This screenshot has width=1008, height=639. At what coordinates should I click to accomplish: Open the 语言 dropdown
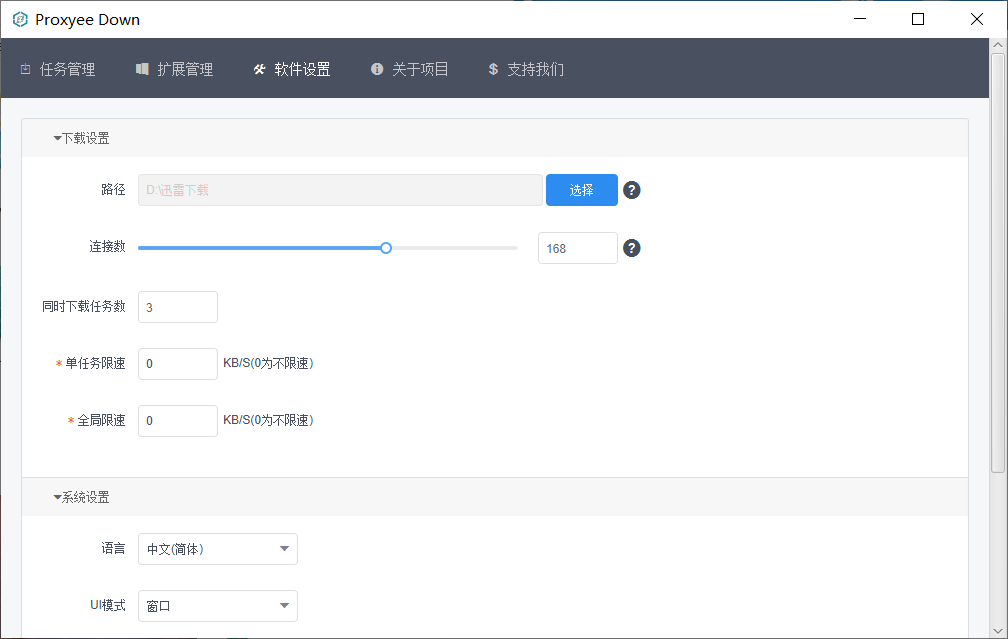pyautogui.click(x=217, y=549)
